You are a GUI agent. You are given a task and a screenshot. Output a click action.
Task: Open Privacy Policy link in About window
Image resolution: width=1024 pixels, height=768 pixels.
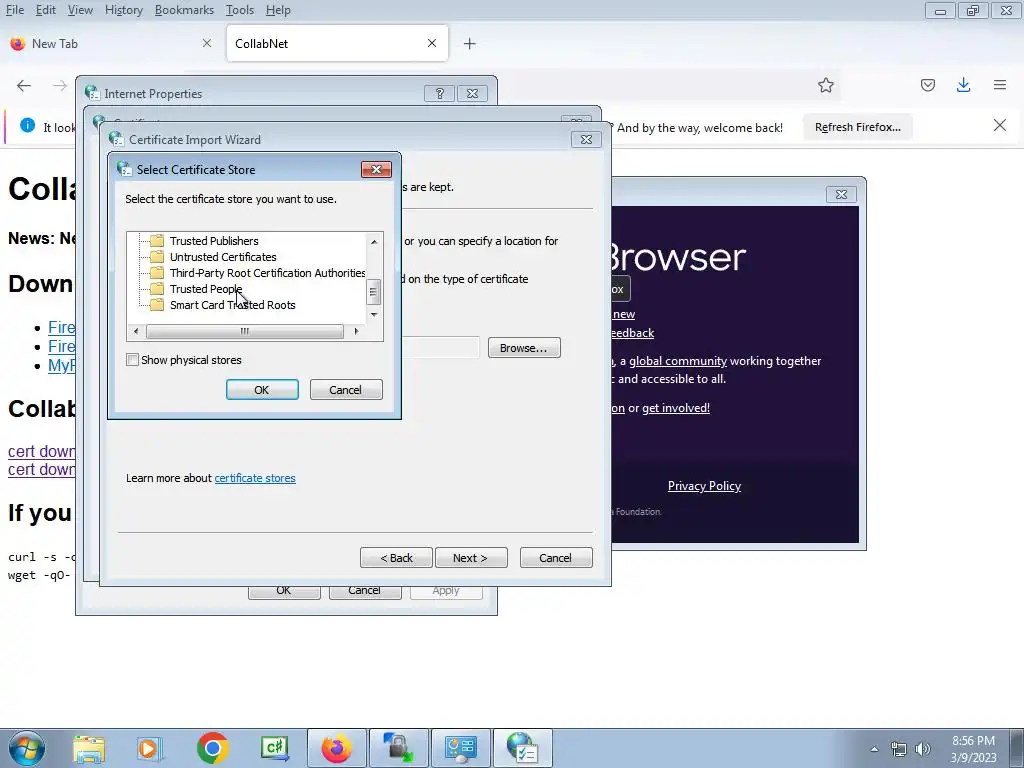(704, 486)
